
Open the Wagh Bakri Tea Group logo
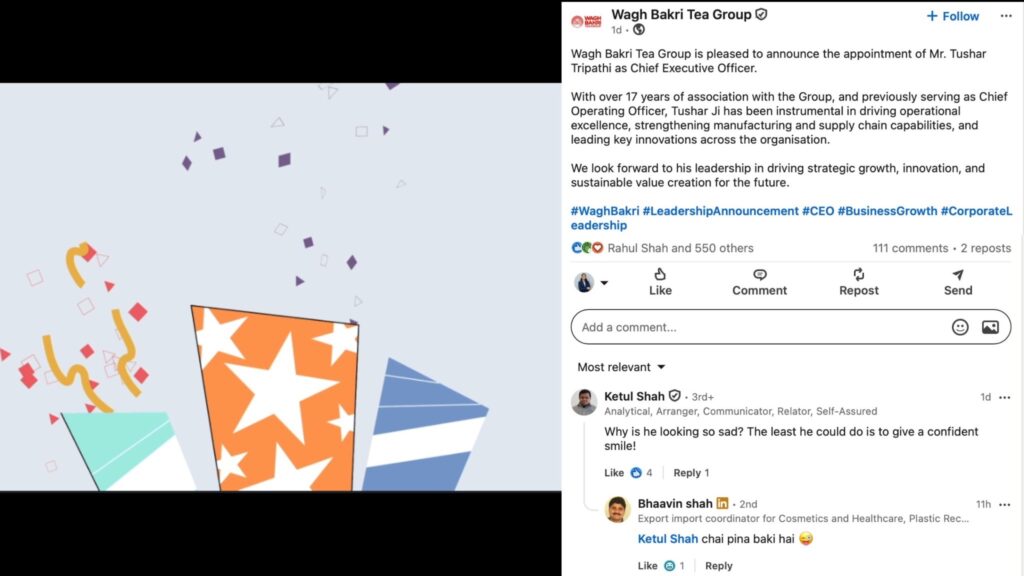pyautogui.click(x=586, y=22)
